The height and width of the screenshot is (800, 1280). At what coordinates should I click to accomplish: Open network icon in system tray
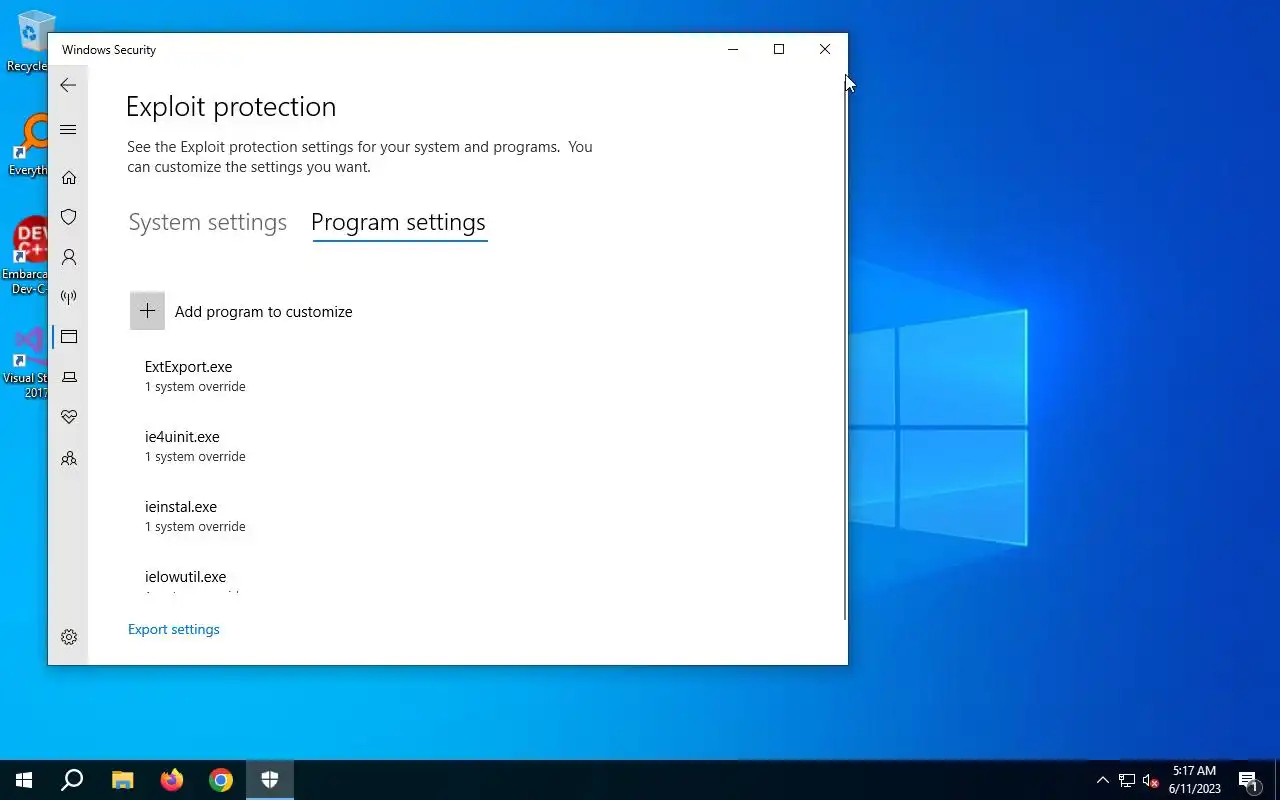click(1127, 780)
